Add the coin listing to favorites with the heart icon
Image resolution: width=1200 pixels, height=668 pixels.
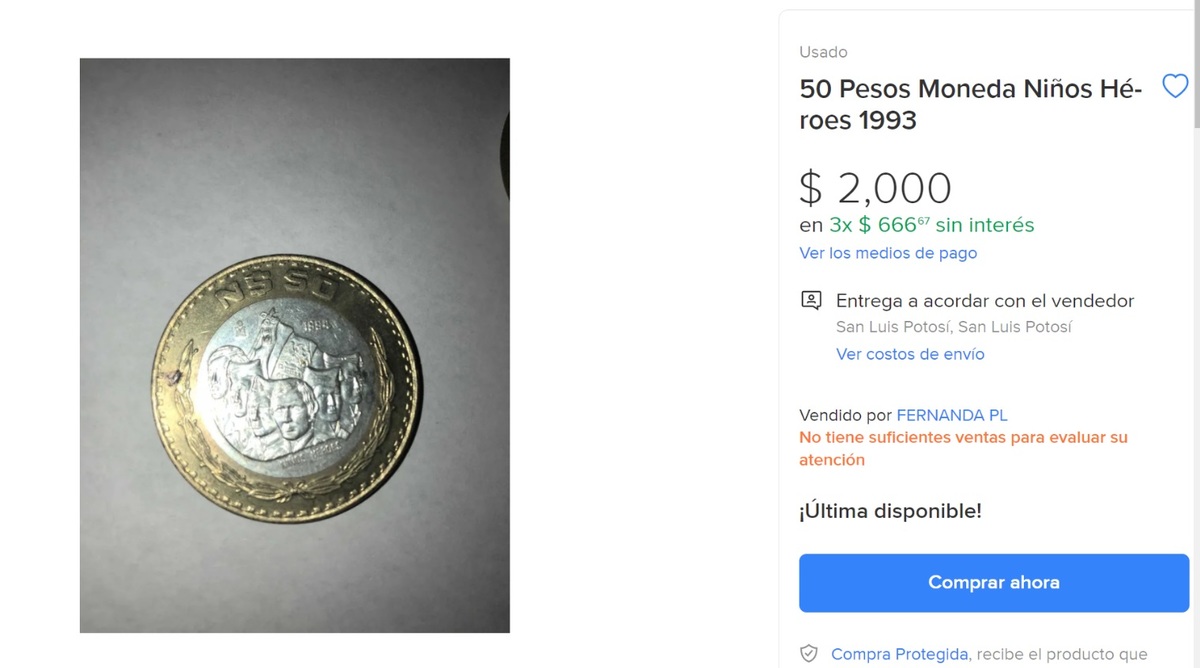point(1175,87)
